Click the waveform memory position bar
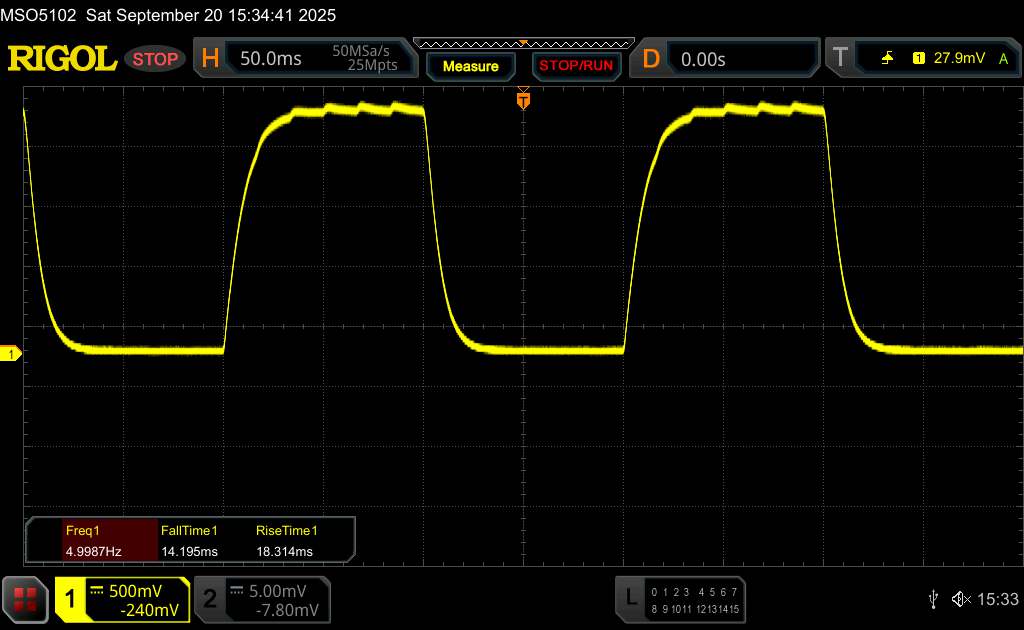Screen dimensions: 1024x630 523,43
